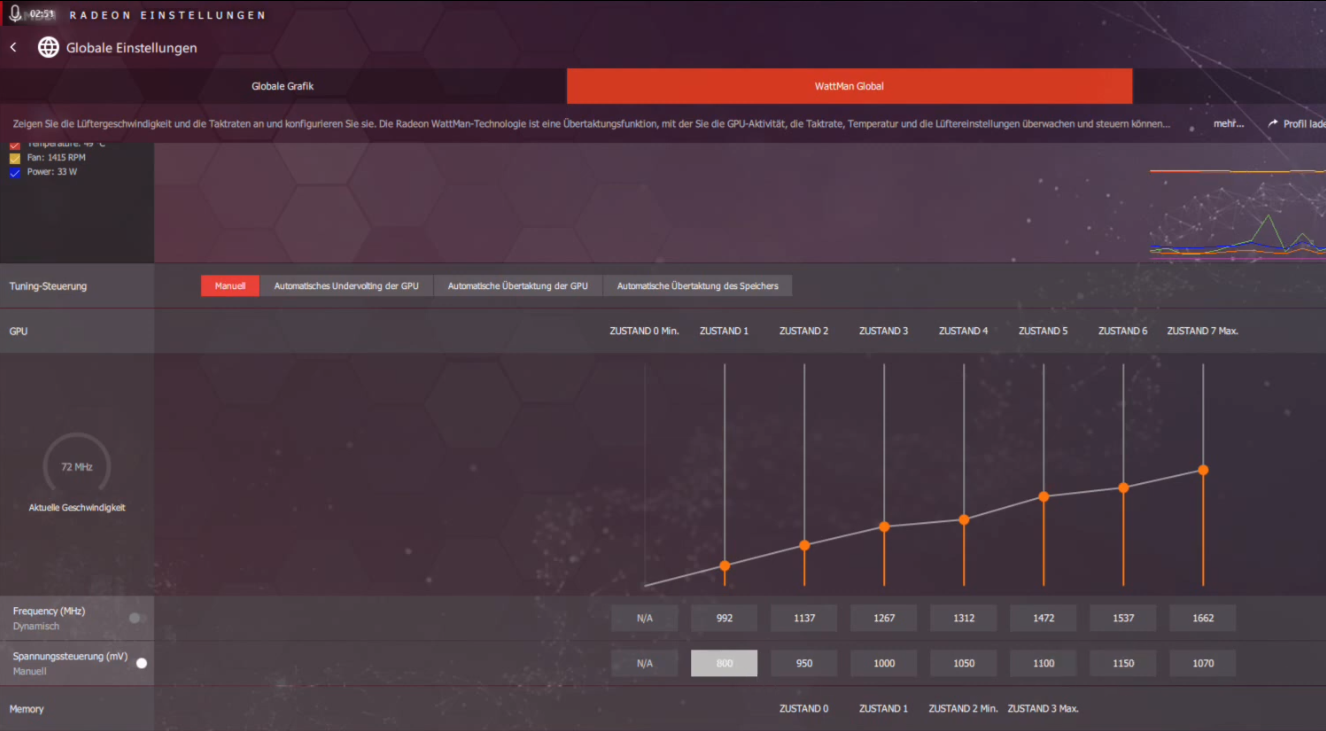This screenshot has height=731, width=1326.
Task: Click the Zustand 6 frequency slider handle
Action: (1124, 488)
